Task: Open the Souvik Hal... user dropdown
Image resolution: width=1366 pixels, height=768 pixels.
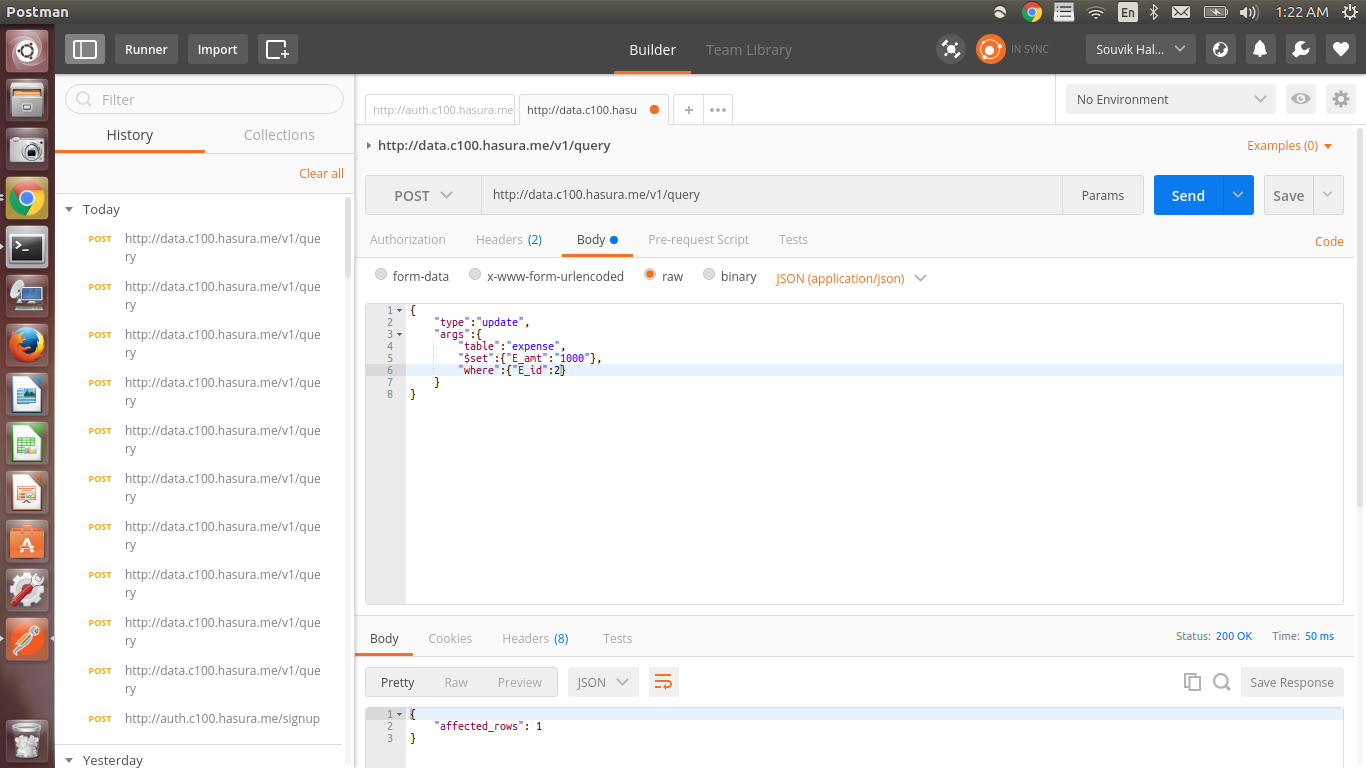Action: coord(1141,49)
